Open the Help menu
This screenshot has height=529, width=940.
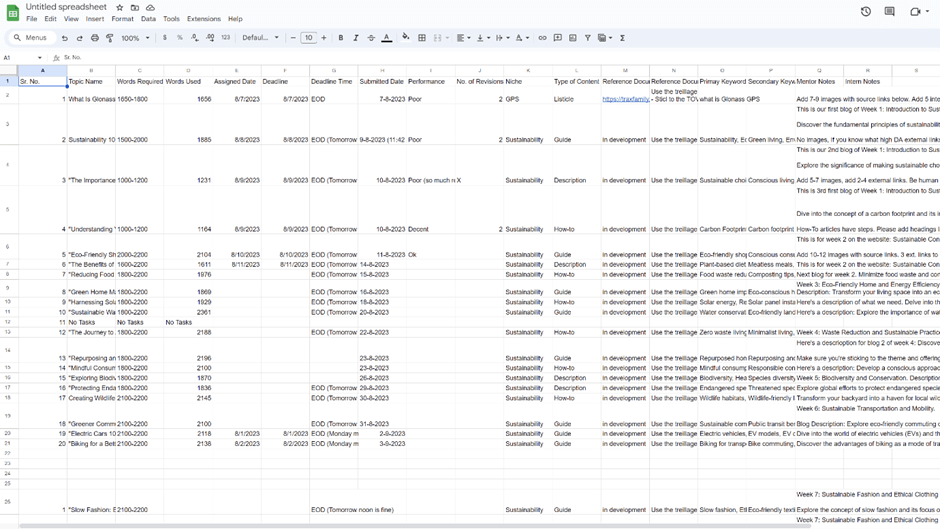point(235,19)
